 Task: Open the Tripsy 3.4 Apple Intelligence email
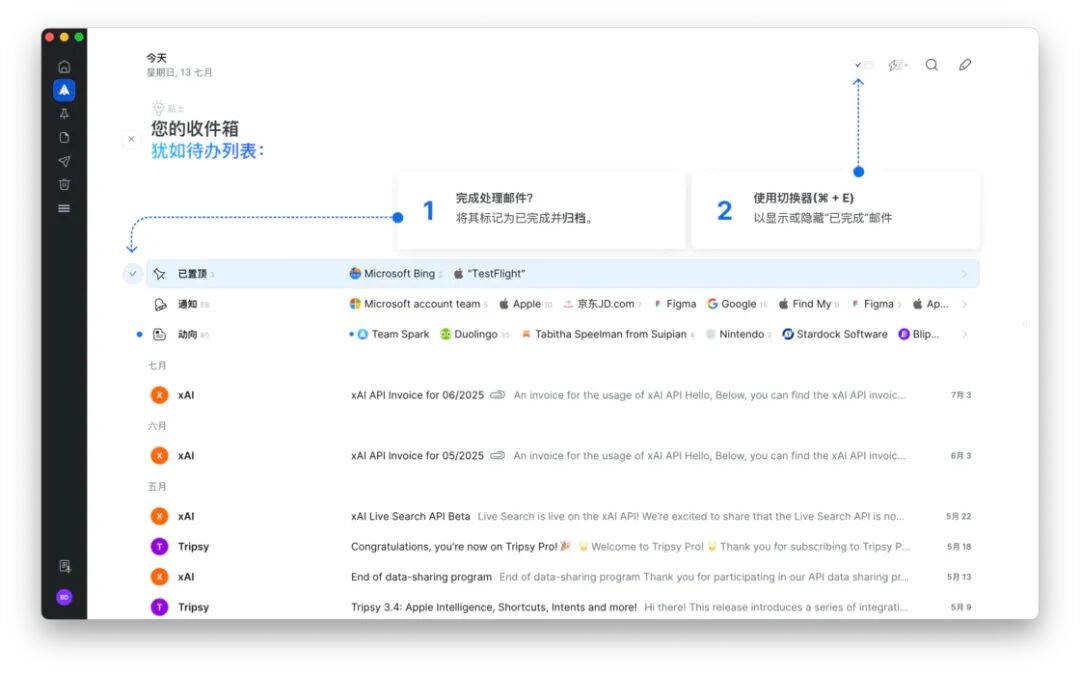pyautogui.click(x=562, y=607)
